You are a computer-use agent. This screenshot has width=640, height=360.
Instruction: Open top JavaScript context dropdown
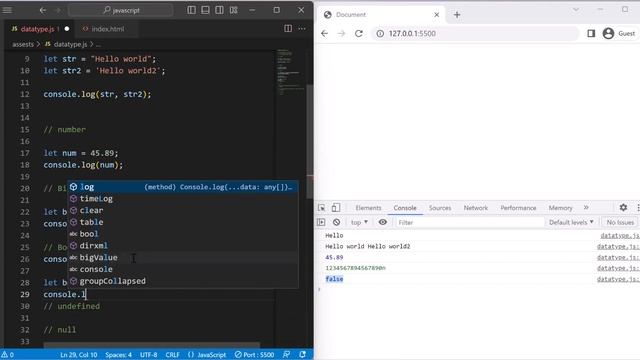coord(359,222)
